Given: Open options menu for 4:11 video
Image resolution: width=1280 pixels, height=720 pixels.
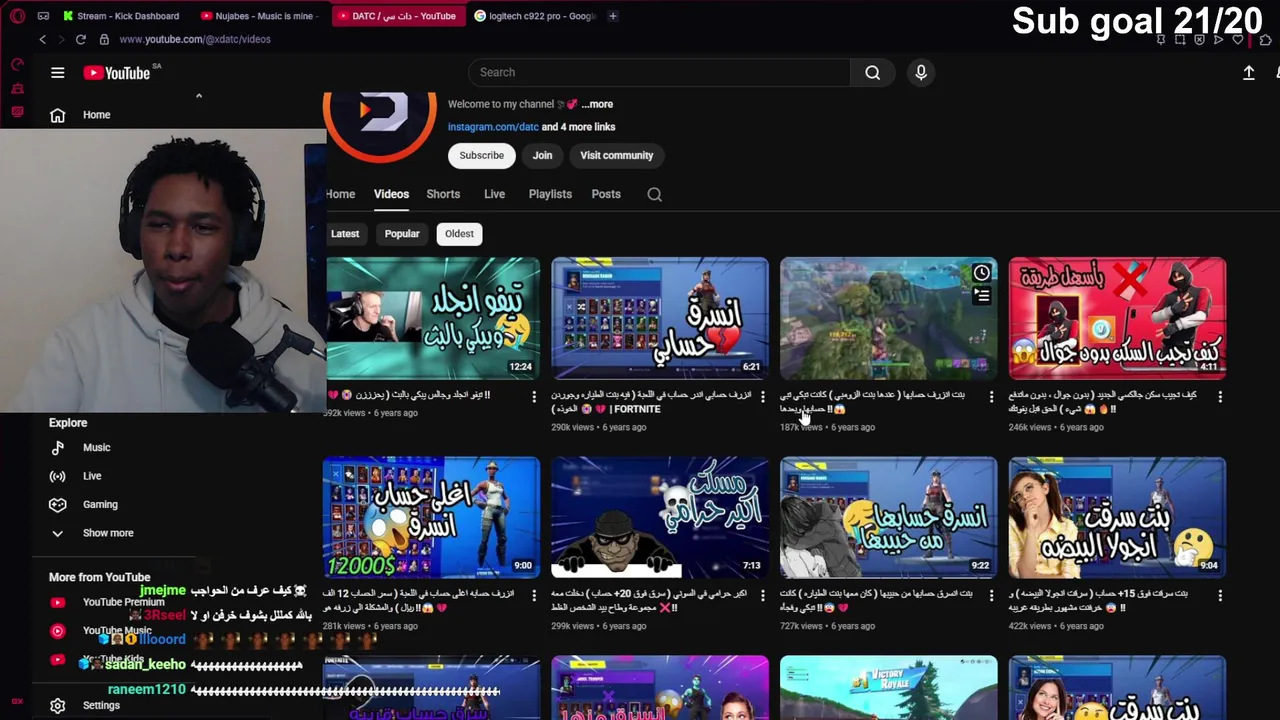Looking at the screenshot, I should coord(1220,397).
